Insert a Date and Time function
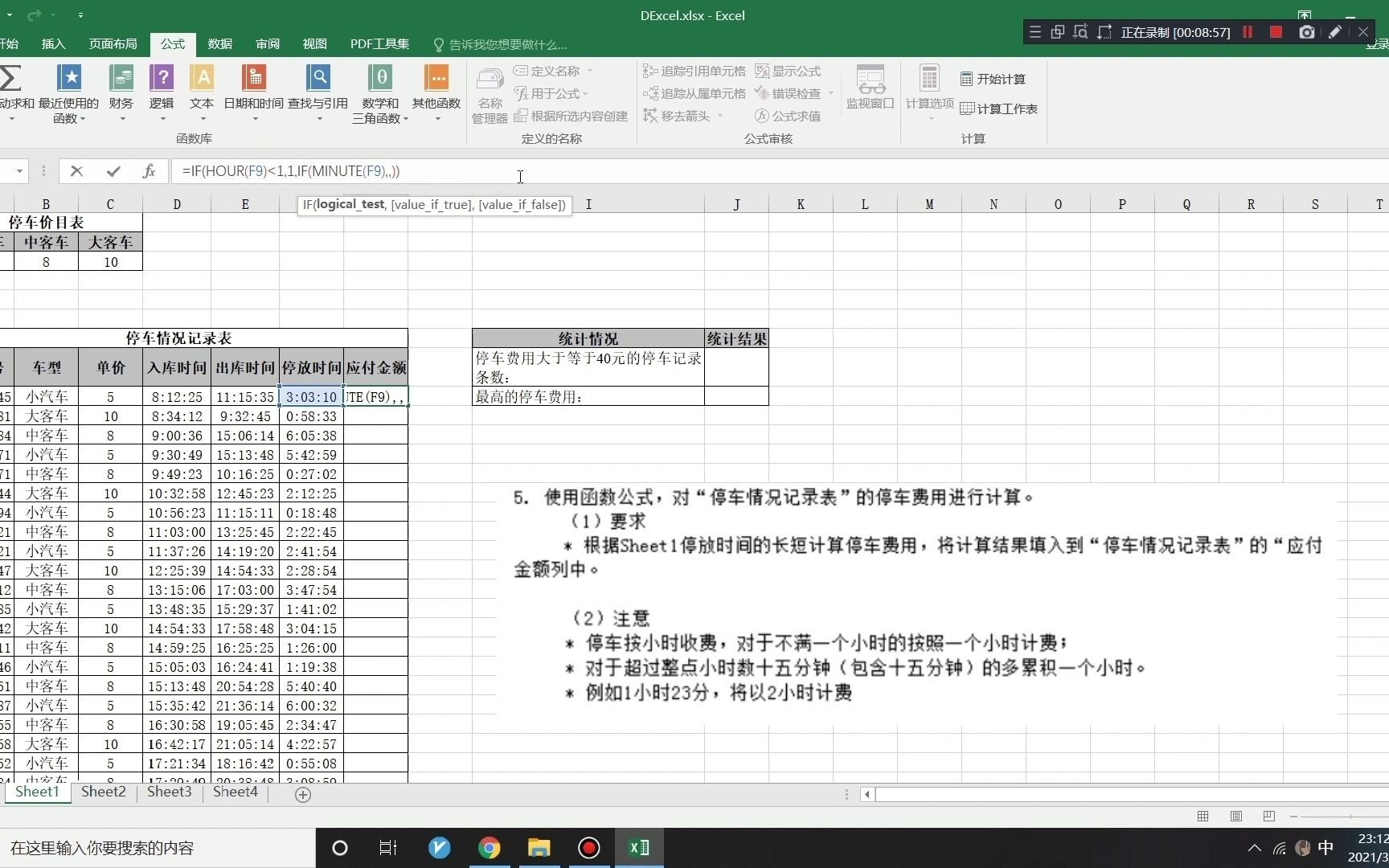 click(x=254, y=88)
